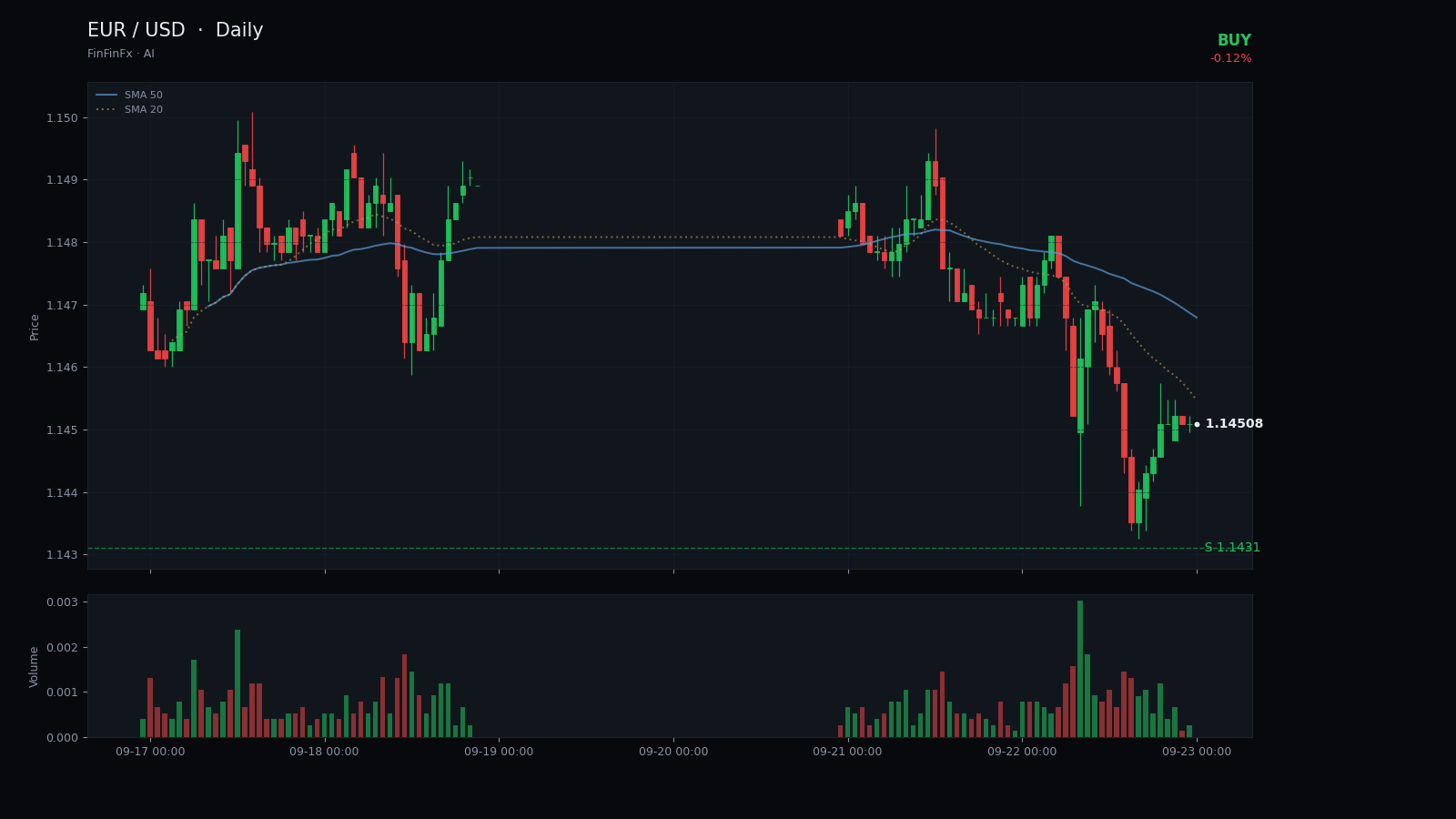The height and width of the screenshot is (819, 1456).
Task: Click the 1.144 price axis label
Action: click(x=62, y=493)
